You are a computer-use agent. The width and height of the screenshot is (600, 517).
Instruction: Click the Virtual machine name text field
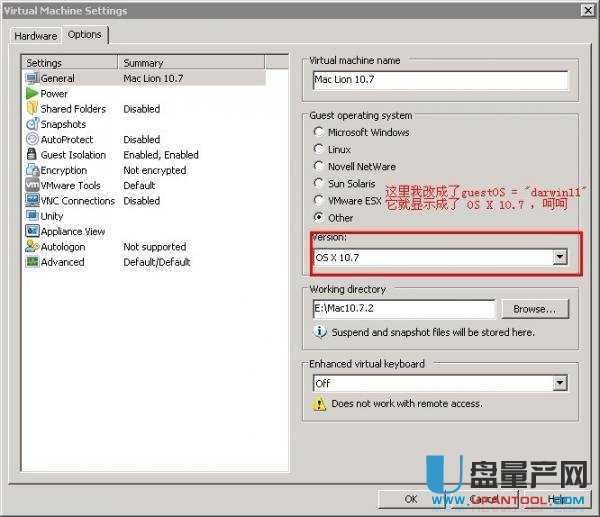click(439, 80)
